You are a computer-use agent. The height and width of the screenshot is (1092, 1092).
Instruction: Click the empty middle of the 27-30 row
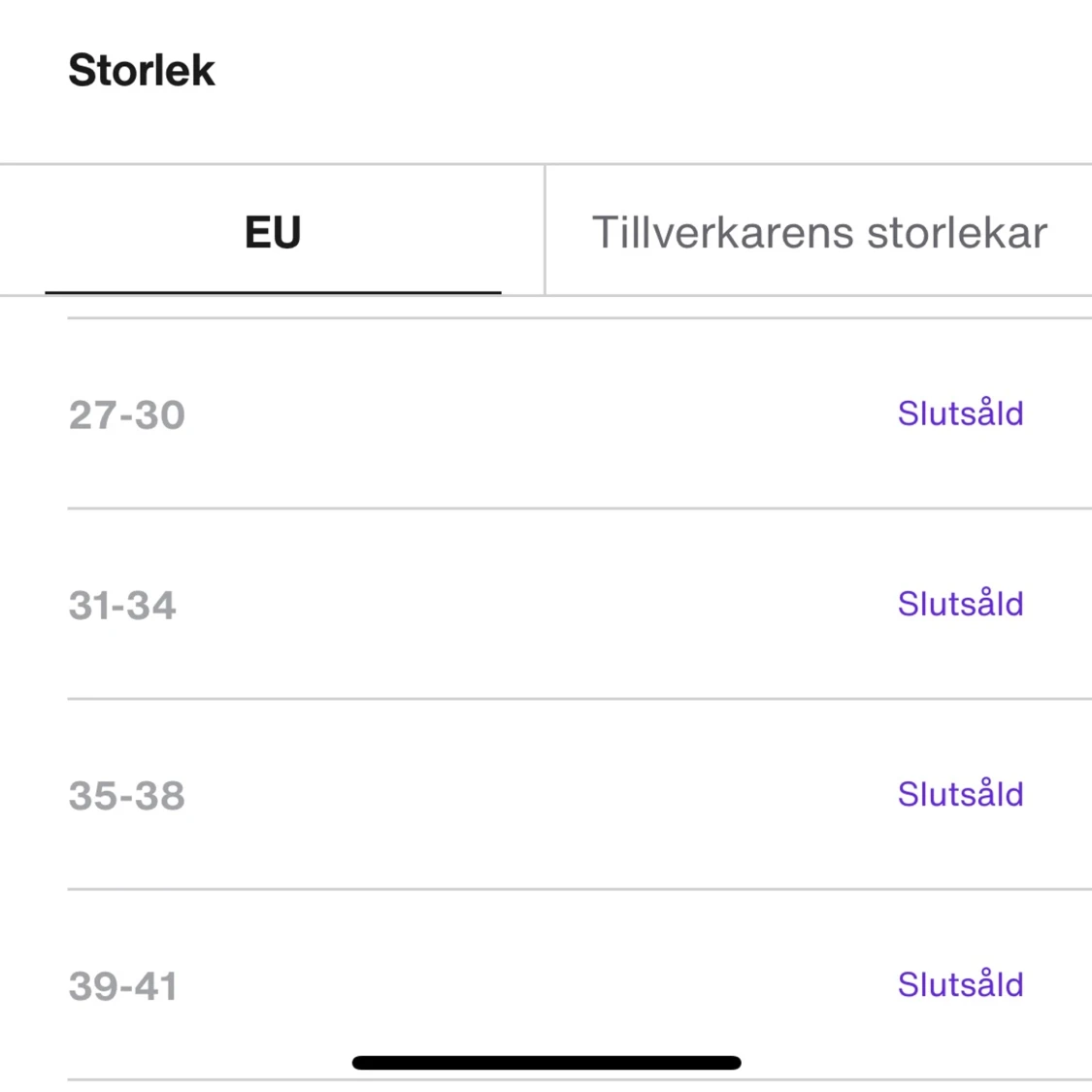pyautogui.click(x=544, y=414)
